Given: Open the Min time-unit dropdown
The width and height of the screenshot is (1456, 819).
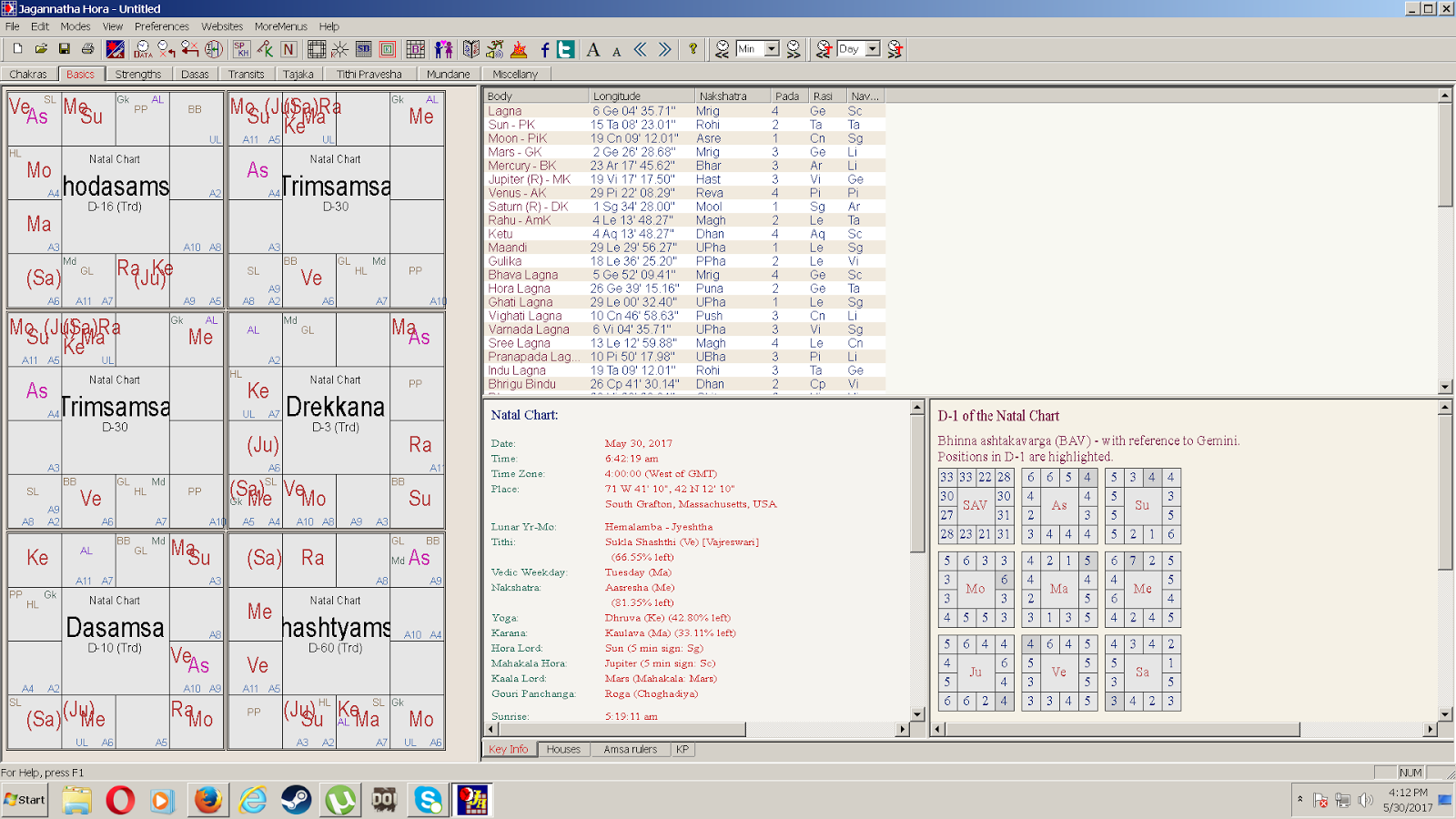Looking at the screenshot, I should point(772,49).
